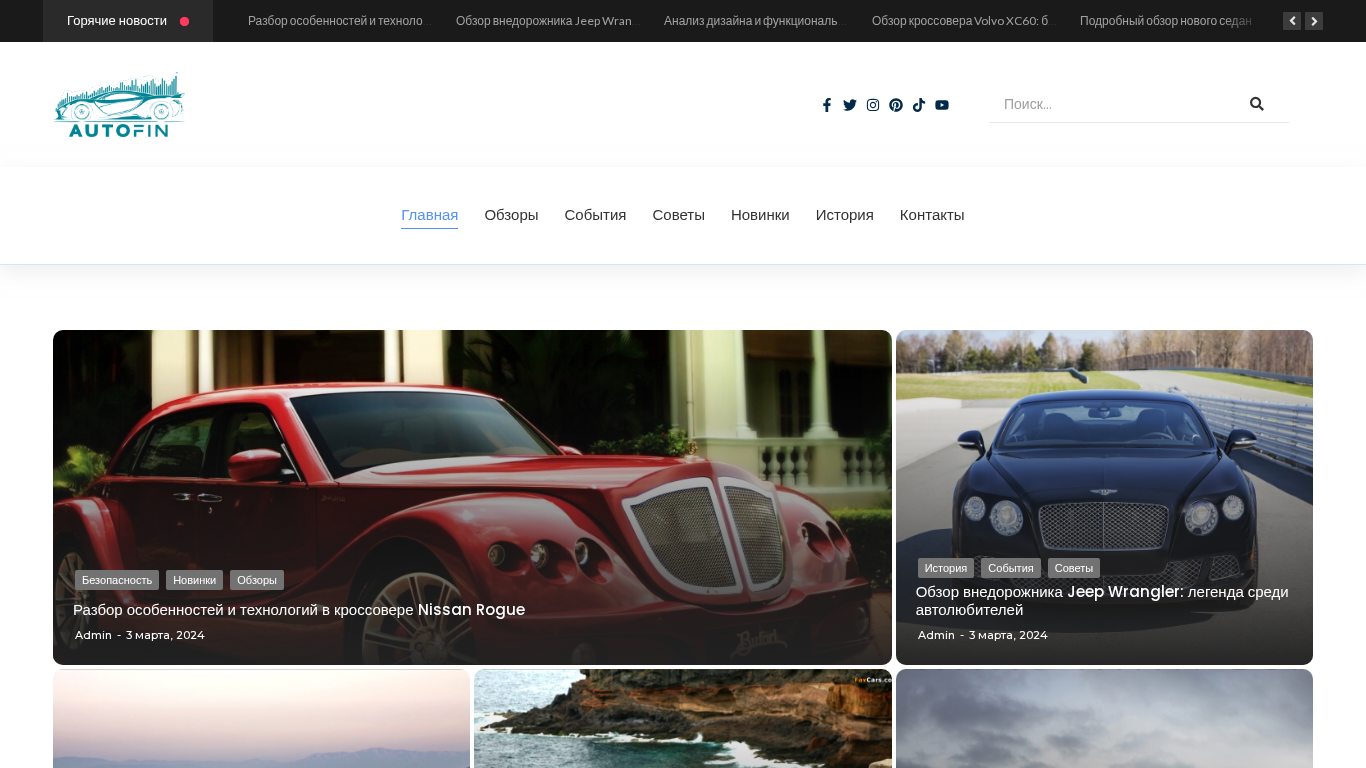Open the Jeep Wrangler article title

pyautogui.click(x=1102, y=601)
